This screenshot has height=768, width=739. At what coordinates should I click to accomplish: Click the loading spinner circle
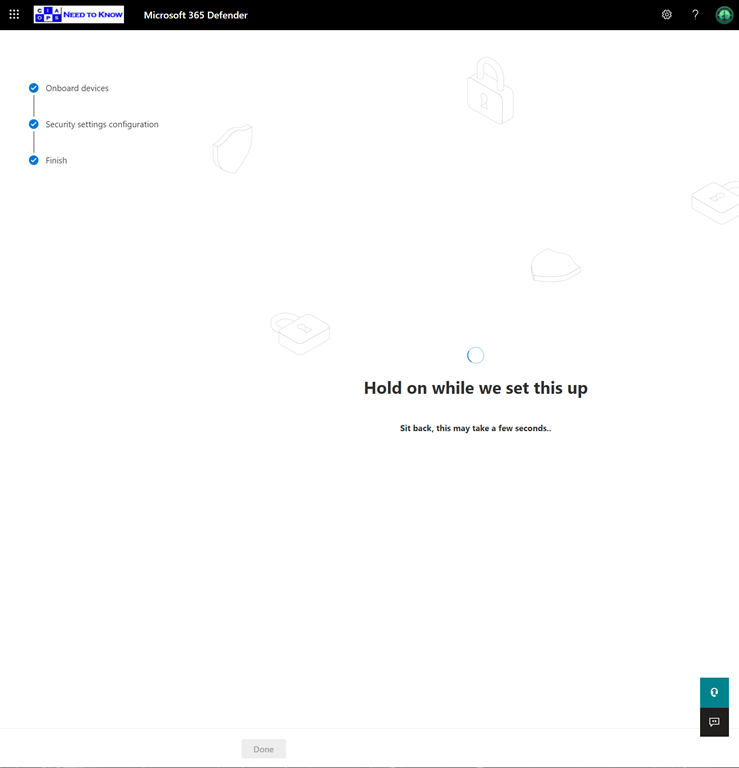[476, 355]
